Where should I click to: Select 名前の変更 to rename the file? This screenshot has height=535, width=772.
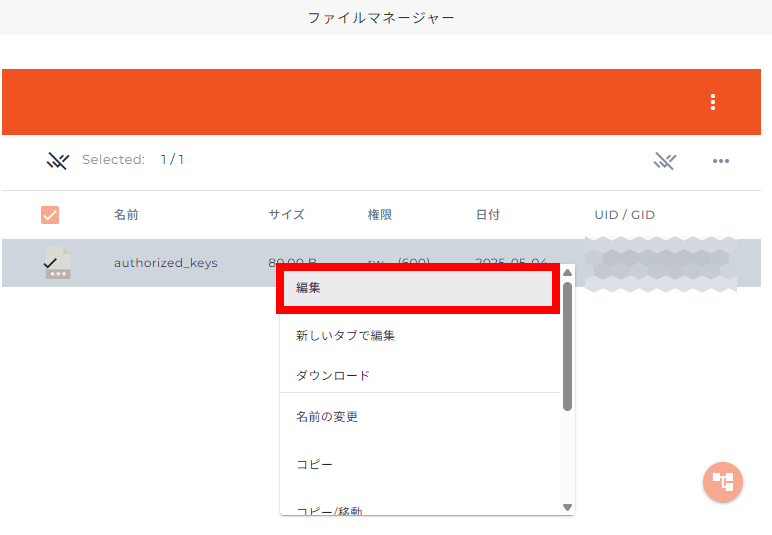[327, 417]
